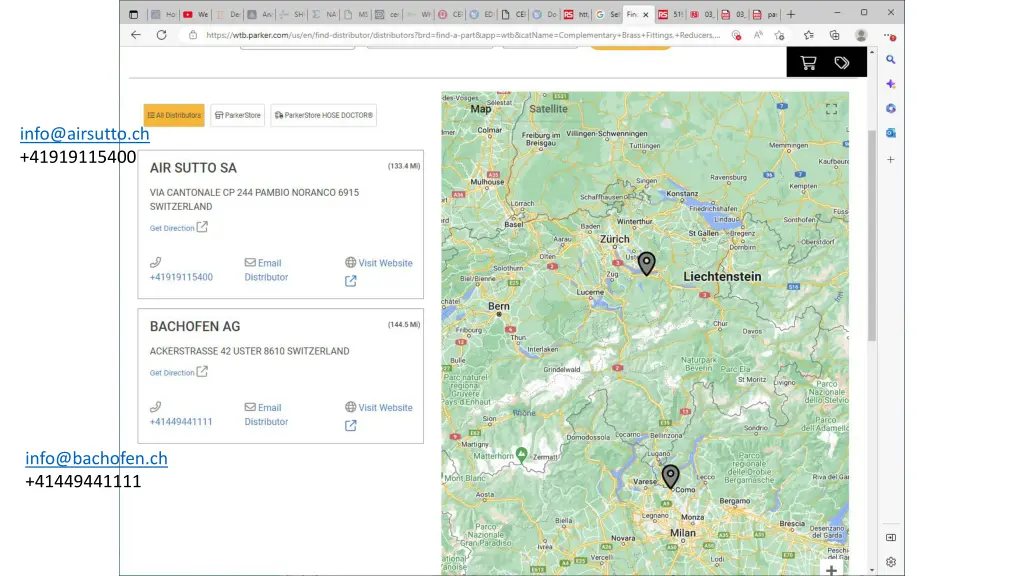Switch to the YouTube browser tab
The image size is (1024, 576).
195,14
